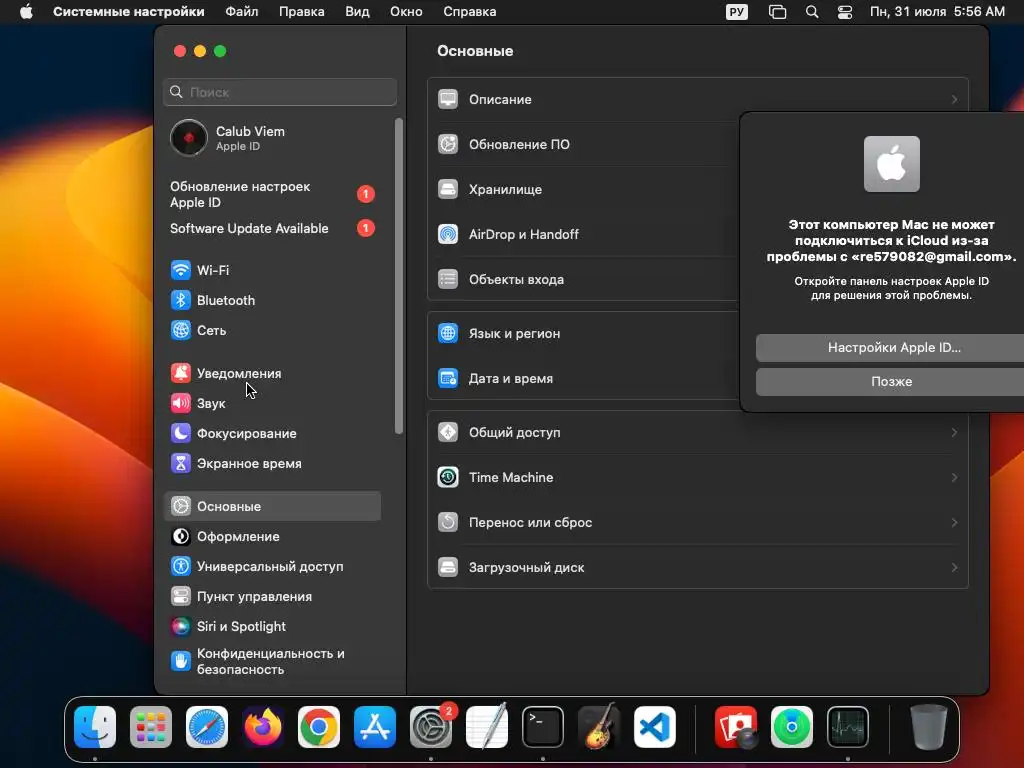
Task: Open Общий доступ row chevron
Action: [954, 432]
